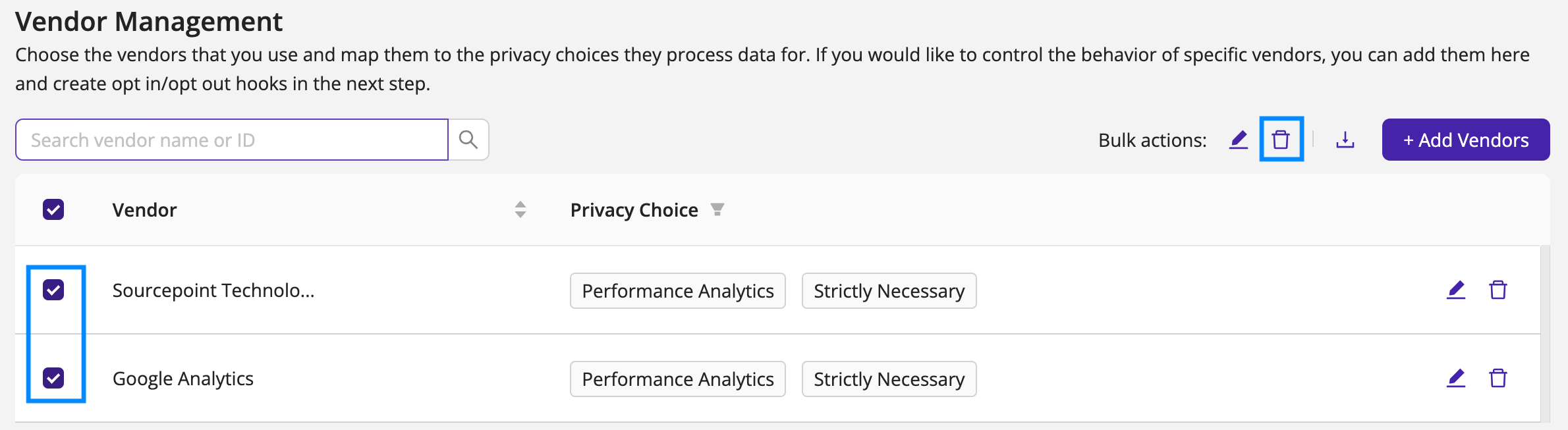Click the Vendor column header
The image size is (1568, 430).
click(144, 210)
